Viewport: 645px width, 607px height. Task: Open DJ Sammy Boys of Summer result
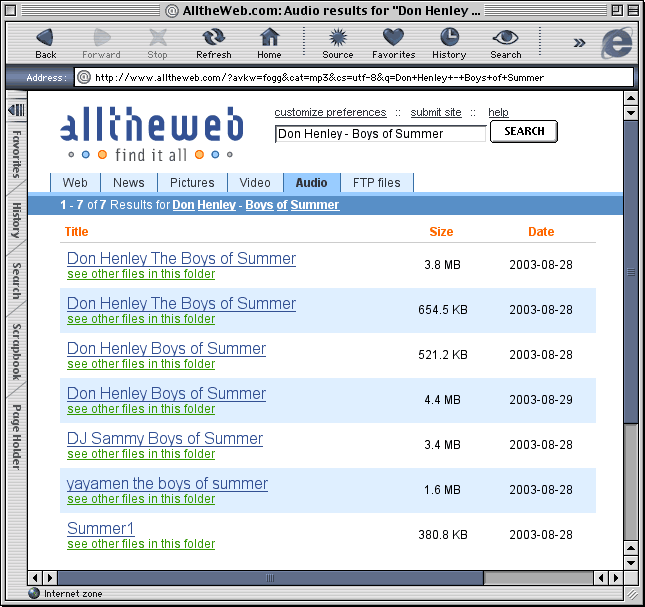tap(165, 438)
